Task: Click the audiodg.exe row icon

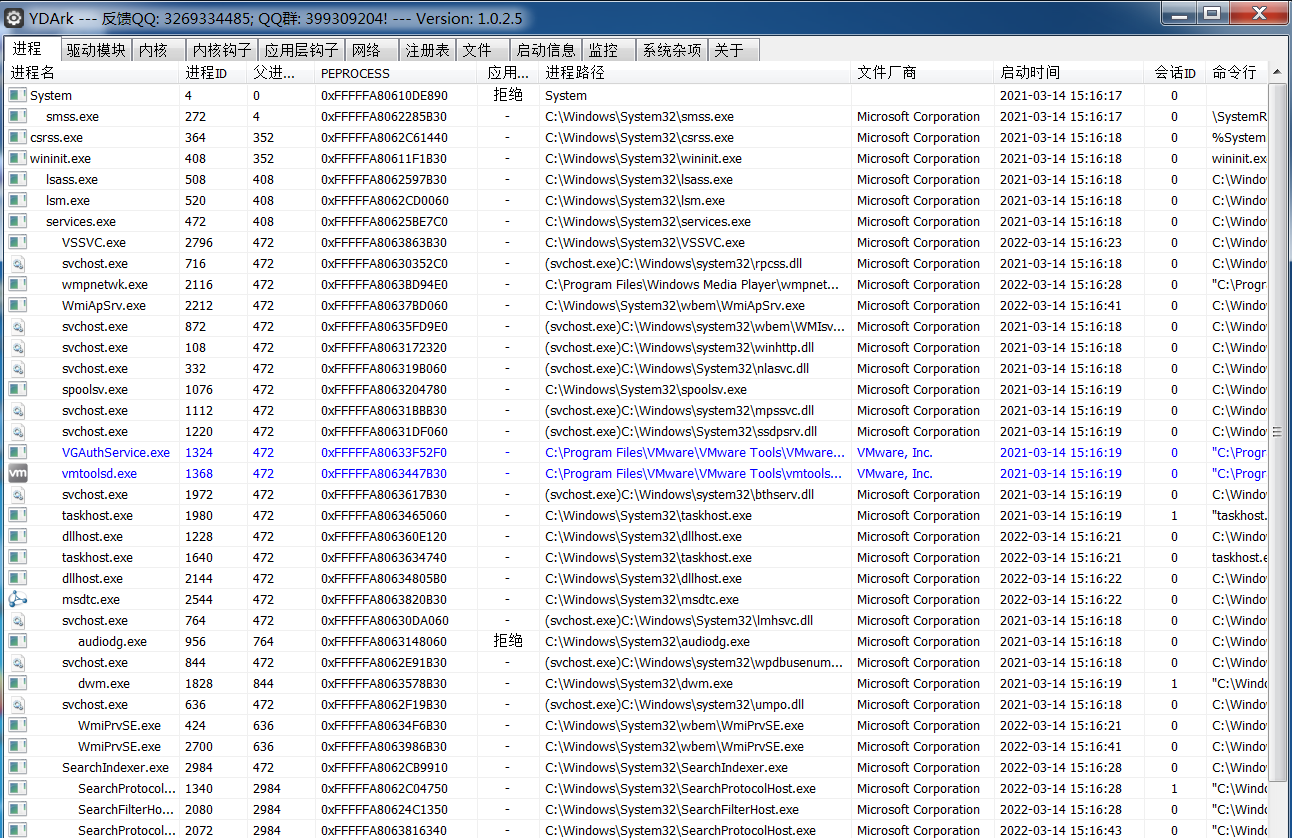Action: (x=17, y=642)
